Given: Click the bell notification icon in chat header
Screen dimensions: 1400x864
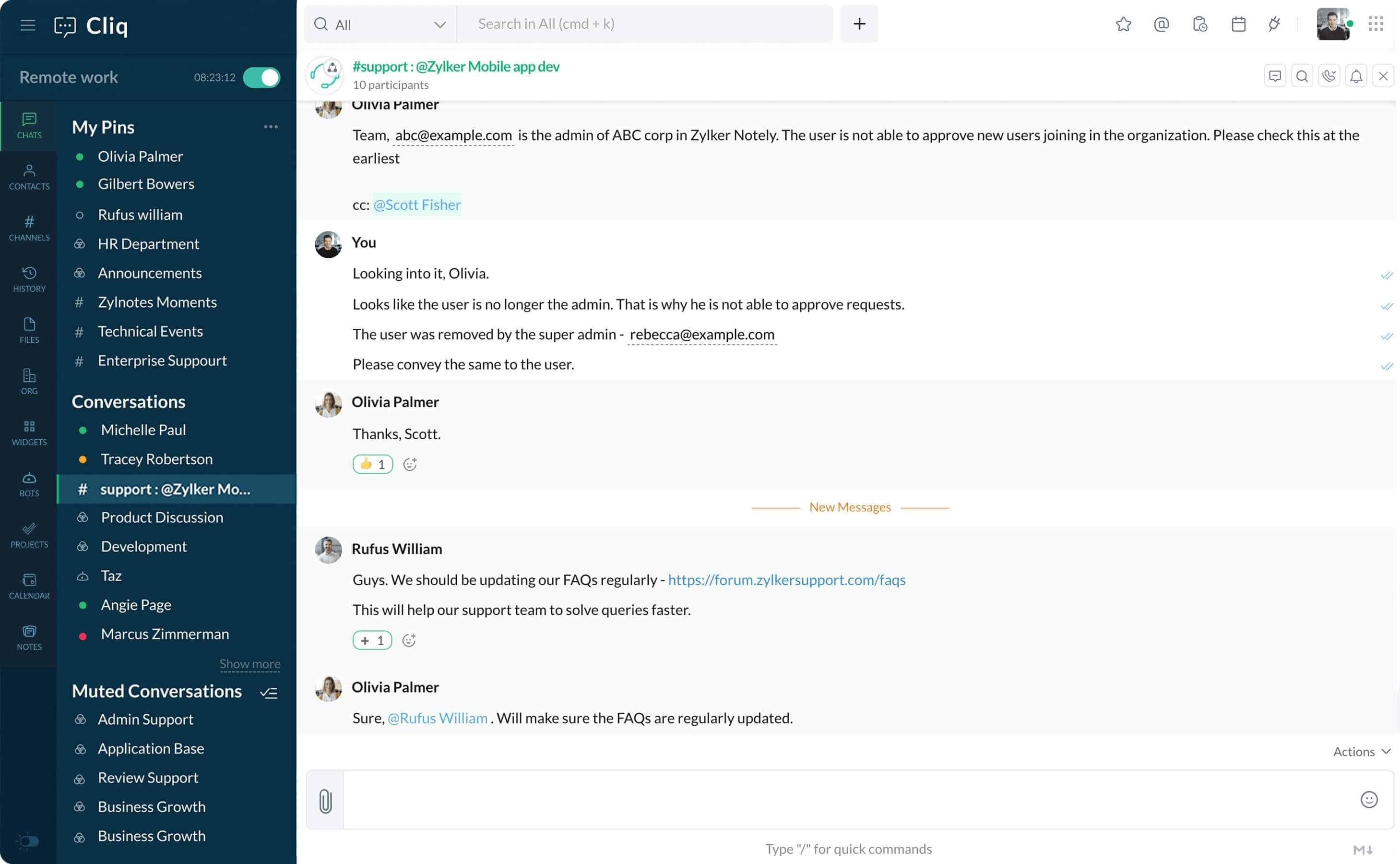Looking at the screenshot, I should 1356,76.
